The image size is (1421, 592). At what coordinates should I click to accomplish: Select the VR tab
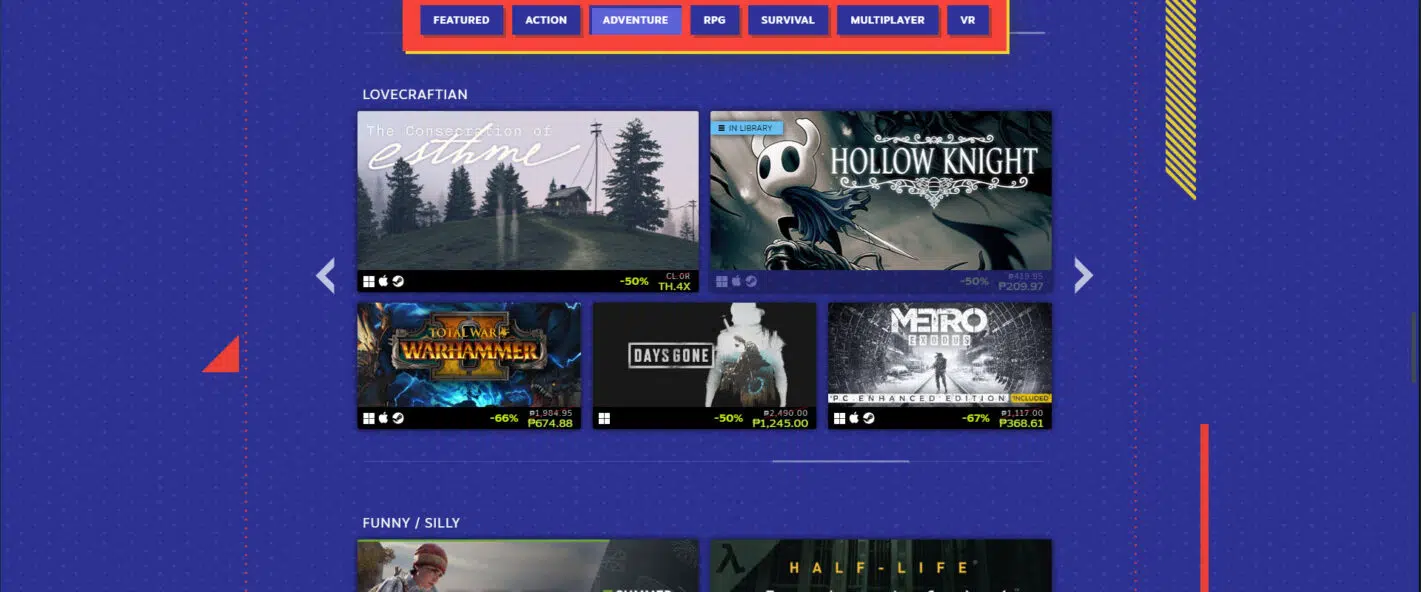tap(968, 20)
